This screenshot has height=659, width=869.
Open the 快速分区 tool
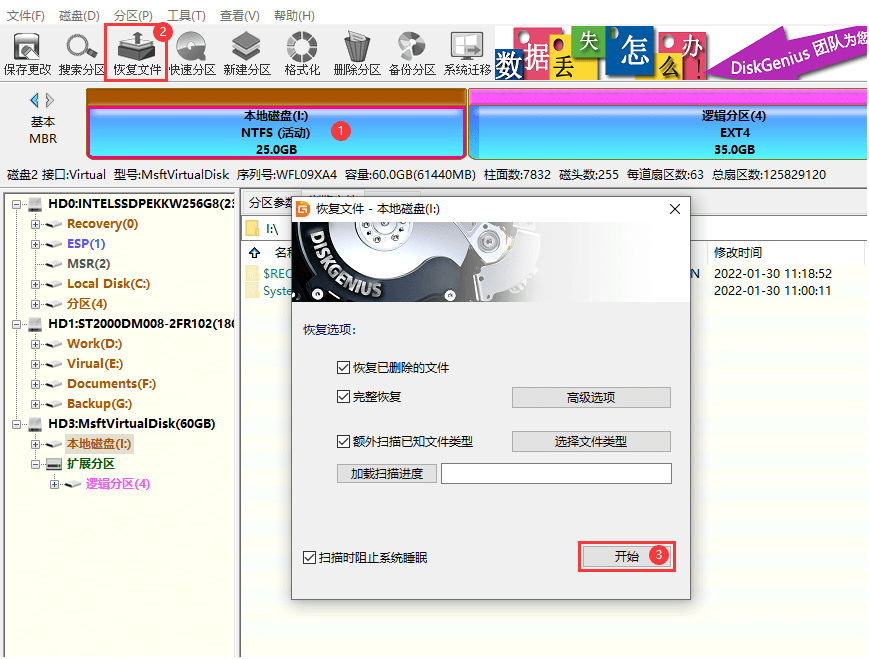[189, 50]
